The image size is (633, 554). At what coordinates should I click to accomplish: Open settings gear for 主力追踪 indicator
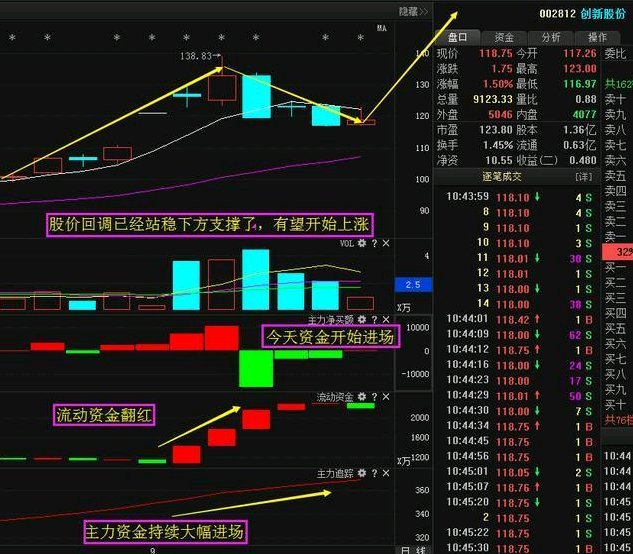(x=362, y=472)
